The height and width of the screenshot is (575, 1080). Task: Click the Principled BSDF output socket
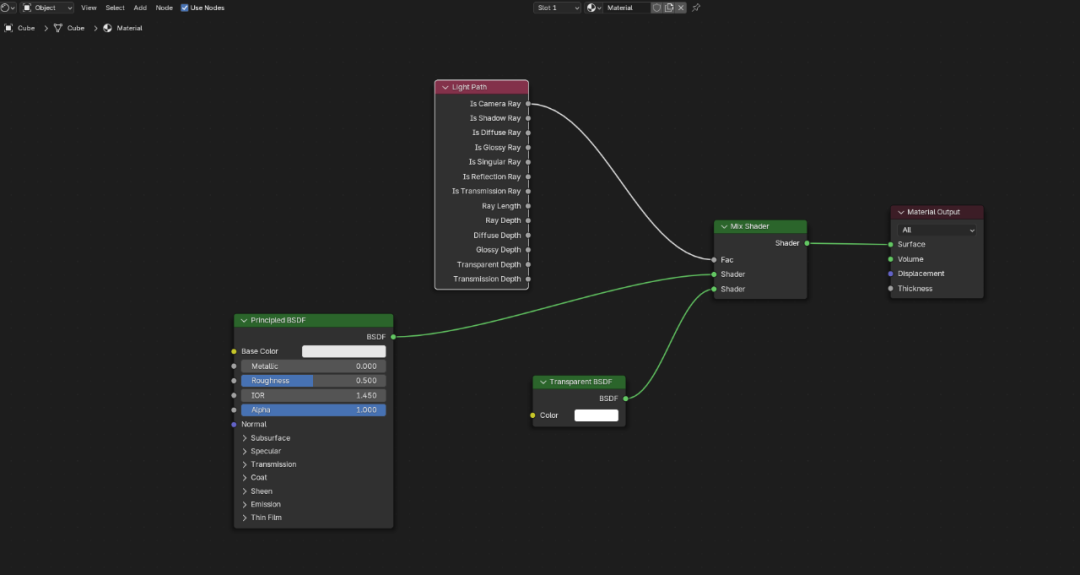[x=393, y=337]
